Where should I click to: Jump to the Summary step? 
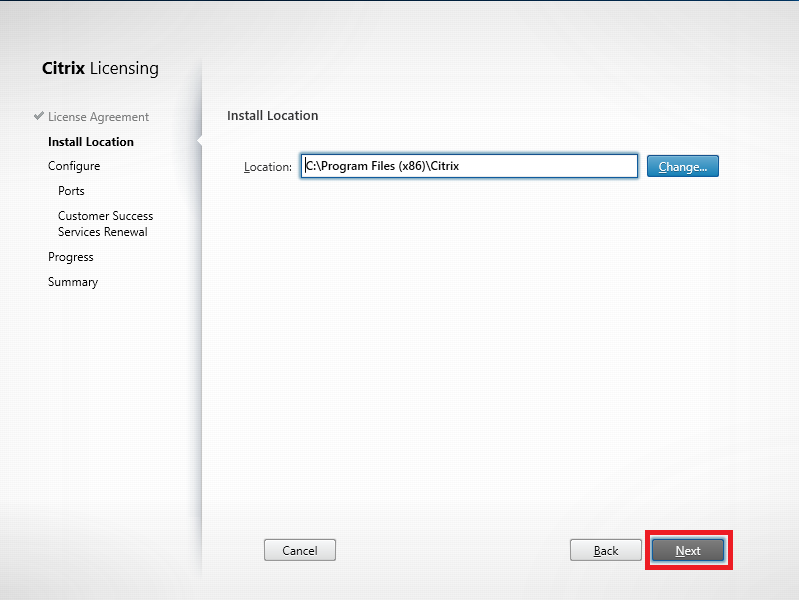click(x=73, y=282)
